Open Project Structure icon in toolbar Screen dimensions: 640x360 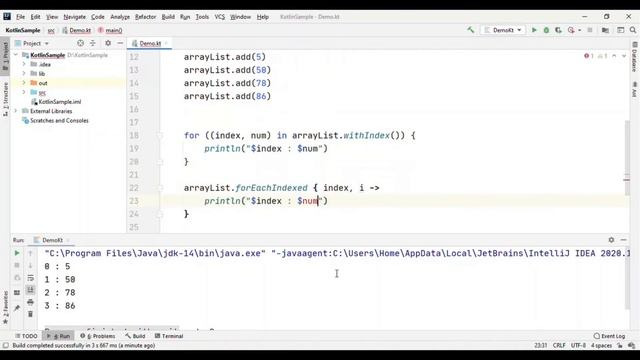tap(605, 30)
